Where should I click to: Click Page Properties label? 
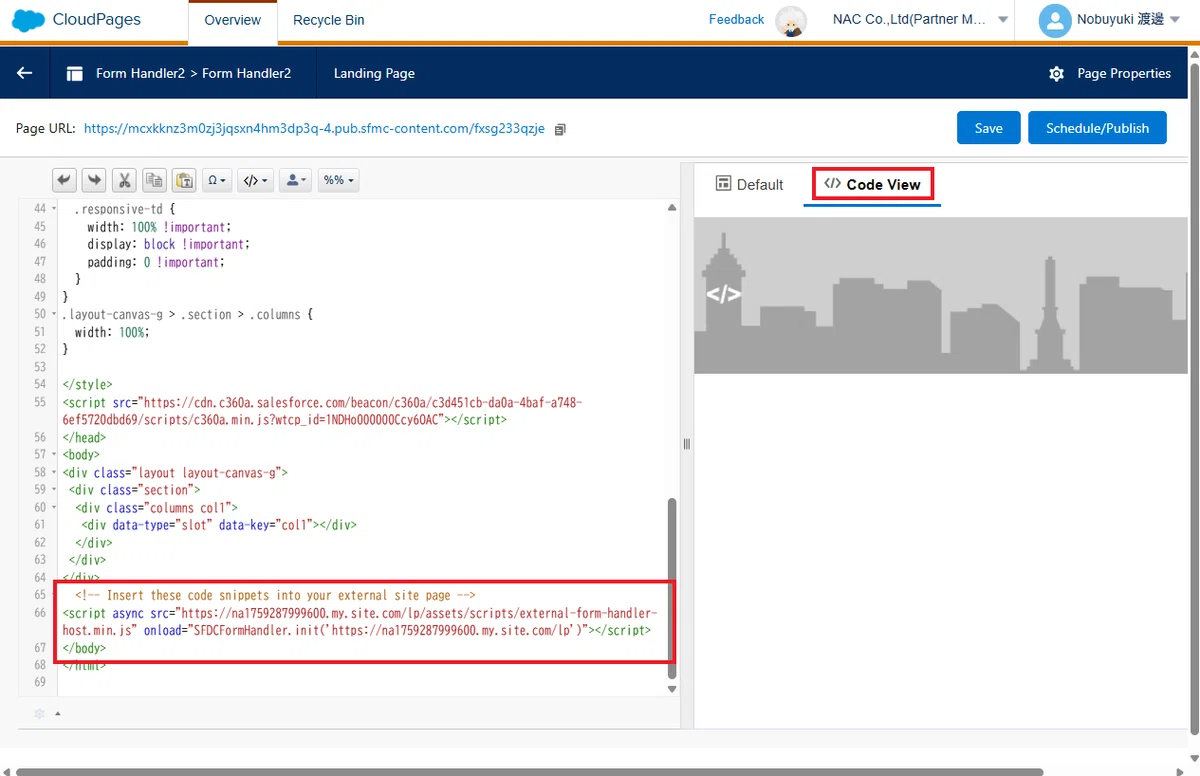pyautogui.click(x=1123, y=74)
